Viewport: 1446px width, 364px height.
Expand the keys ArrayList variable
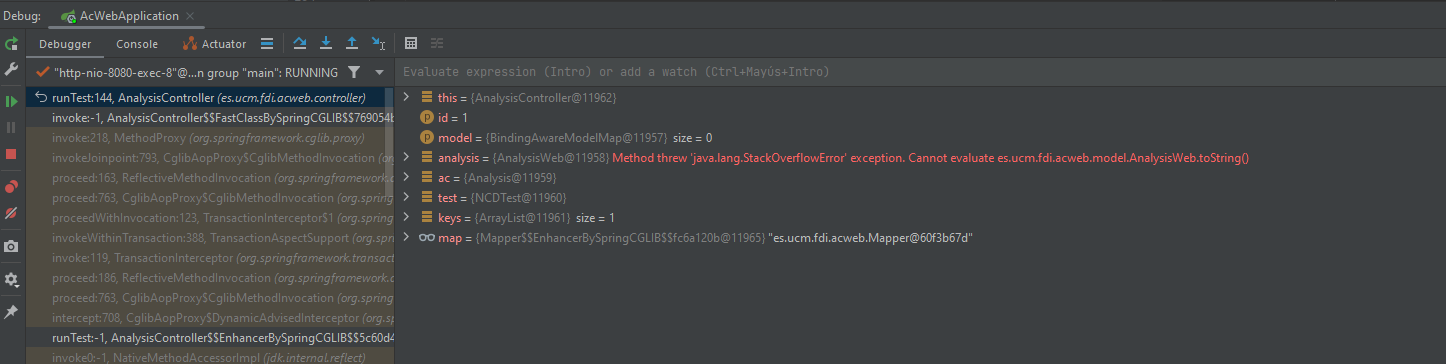point(406,217)
